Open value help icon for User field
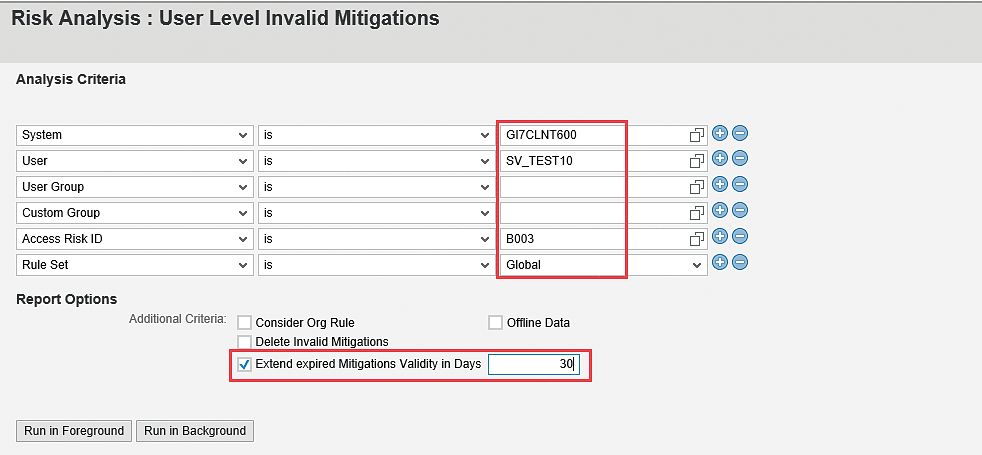 click(x=696, y=161)
